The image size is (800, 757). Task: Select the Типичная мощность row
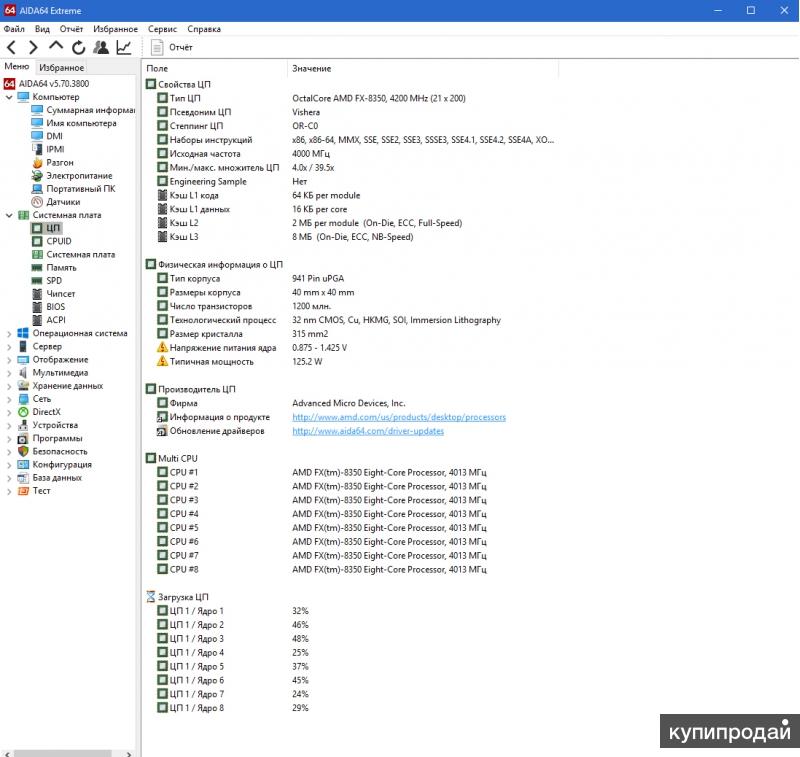pos(239,362)
